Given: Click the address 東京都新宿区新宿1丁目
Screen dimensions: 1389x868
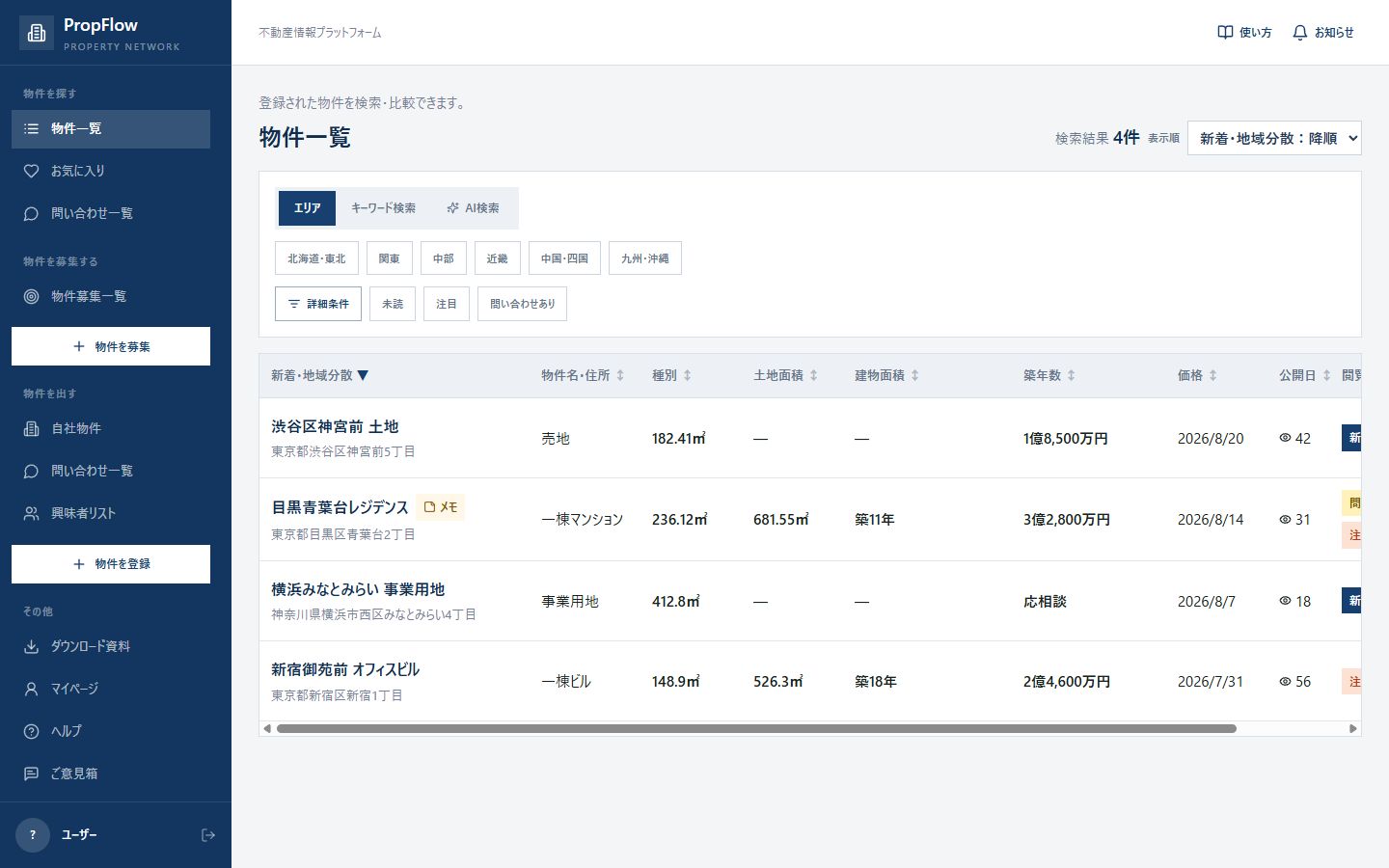Looking at the screenshot, I should (337, 695).
